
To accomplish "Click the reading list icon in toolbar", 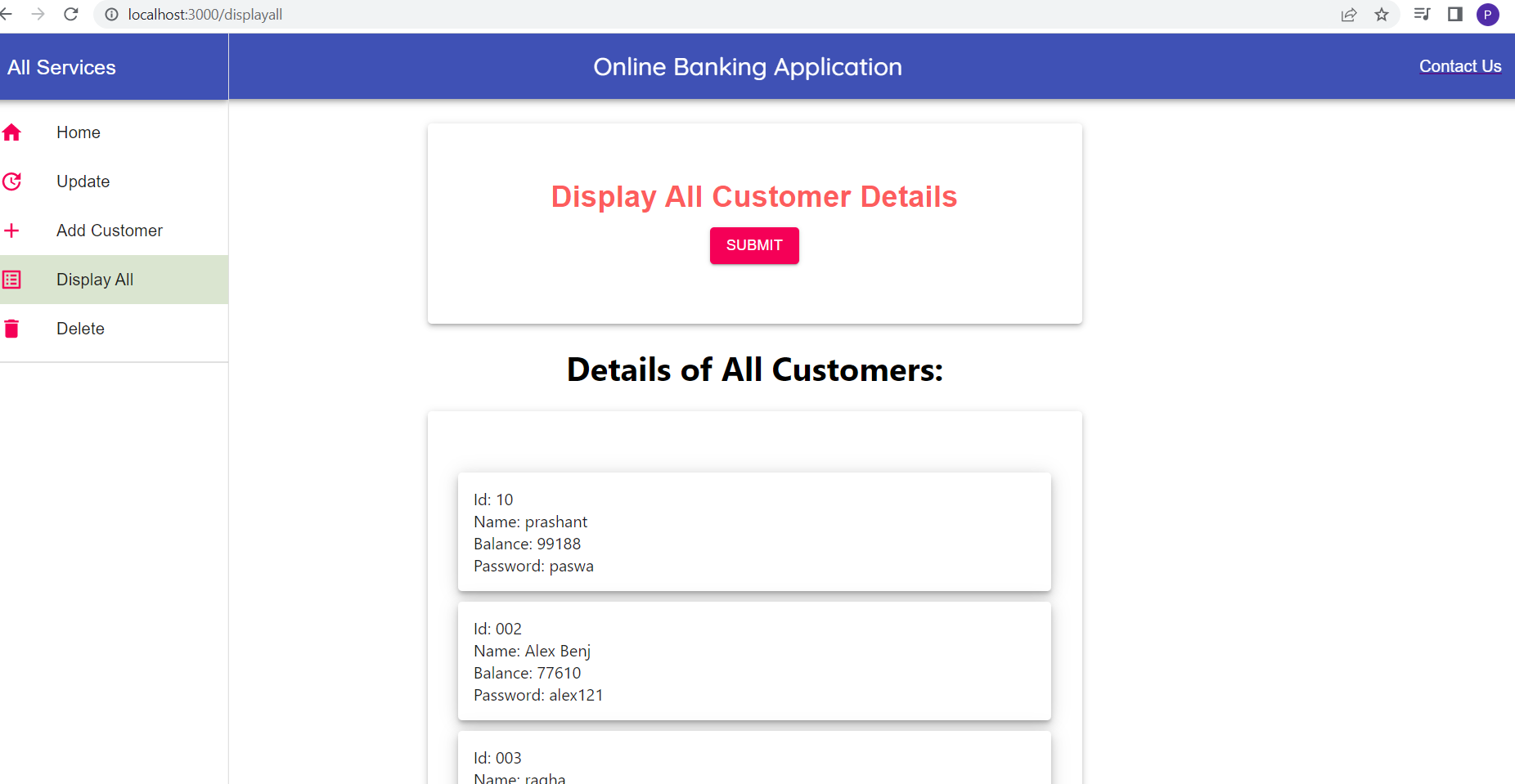I will click(x=1423, y=14).
